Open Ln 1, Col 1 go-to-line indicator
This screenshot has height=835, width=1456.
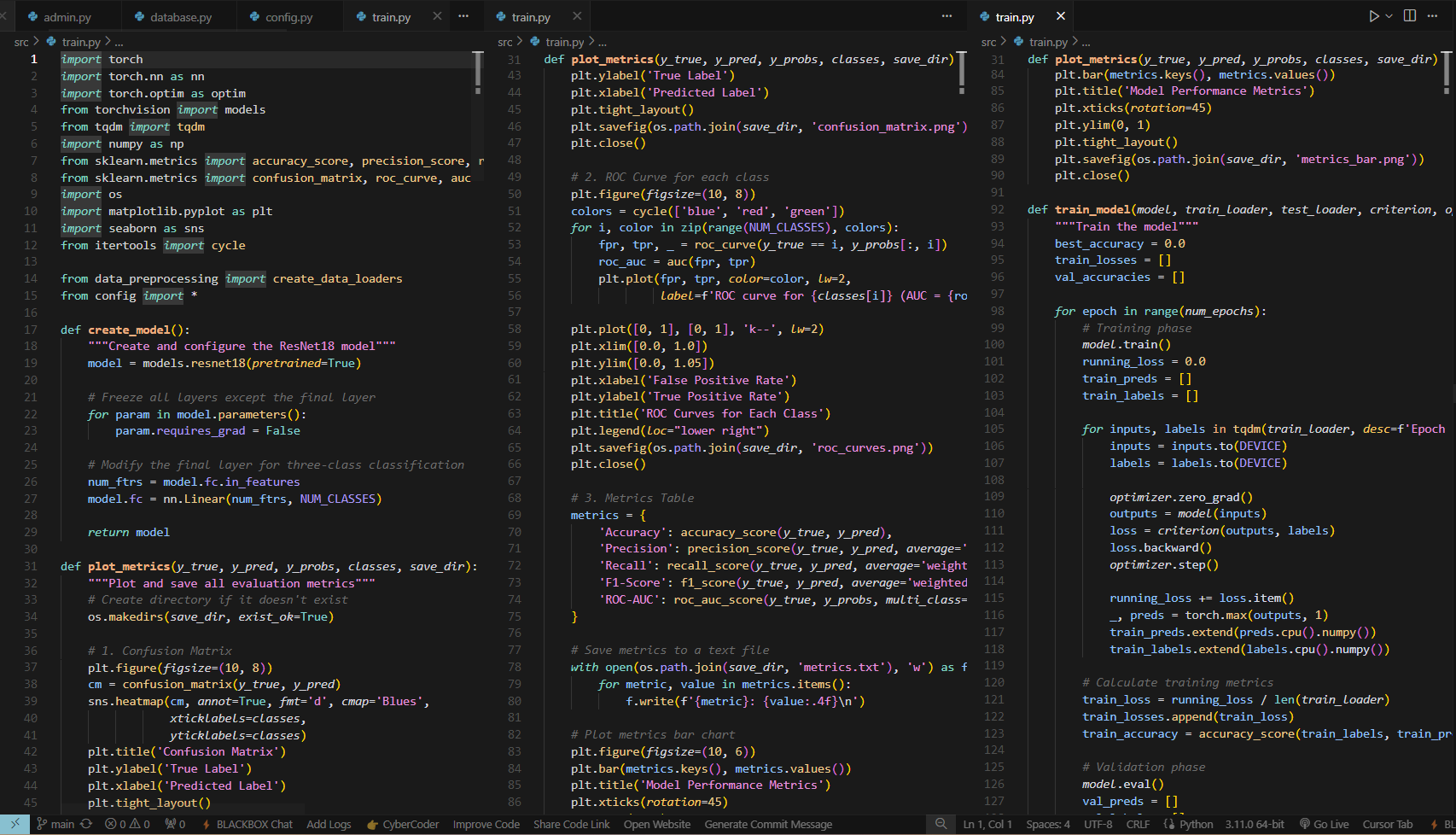[x=987, y=824]
